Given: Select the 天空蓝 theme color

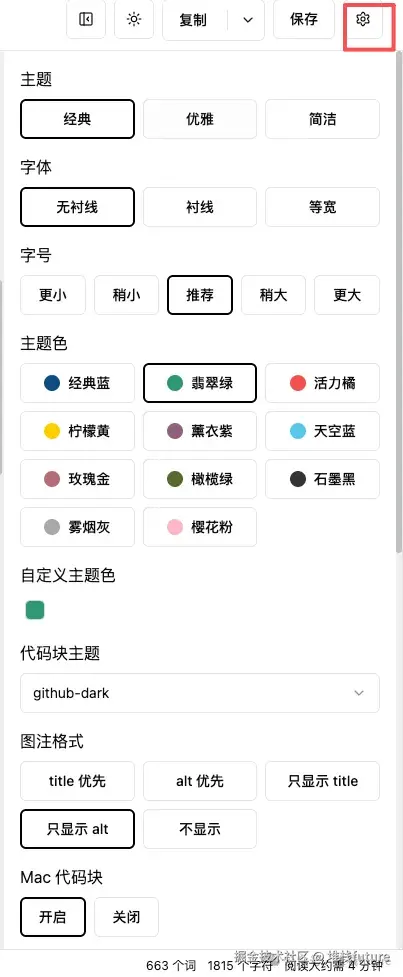Looking at the screenshot, I should point(323,431).
